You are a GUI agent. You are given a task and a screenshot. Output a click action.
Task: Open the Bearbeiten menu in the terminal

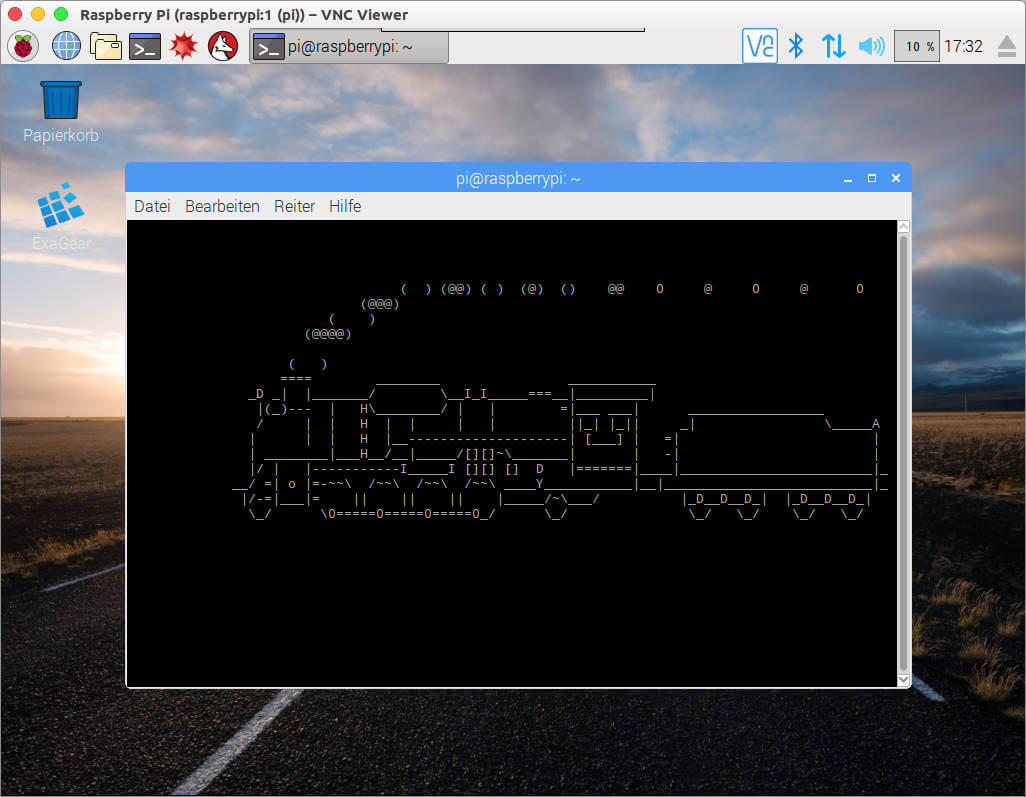(222, 206)
